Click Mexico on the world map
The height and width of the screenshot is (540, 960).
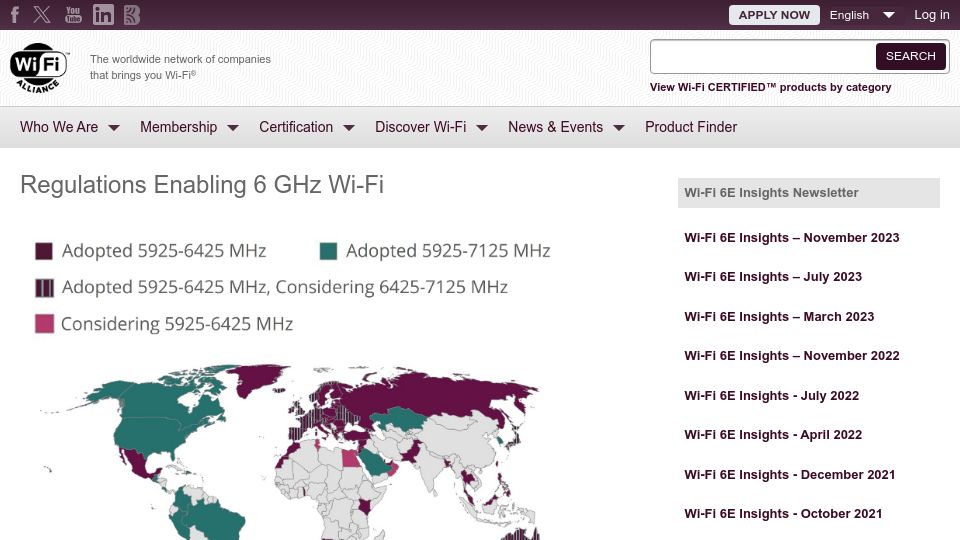[138, 463]
